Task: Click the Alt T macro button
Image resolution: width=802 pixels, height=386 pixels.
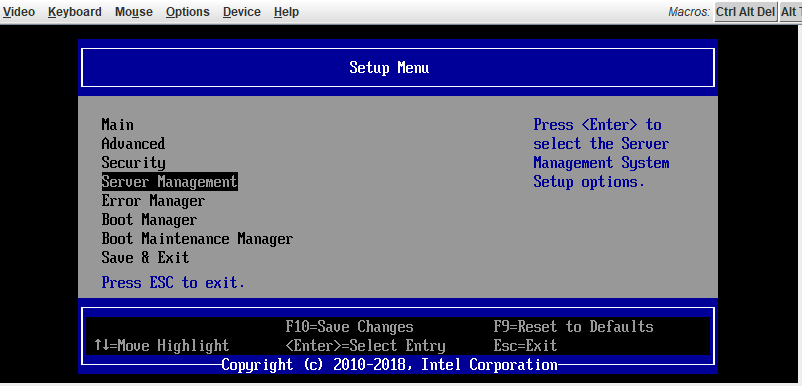Action: click(790, 12)
